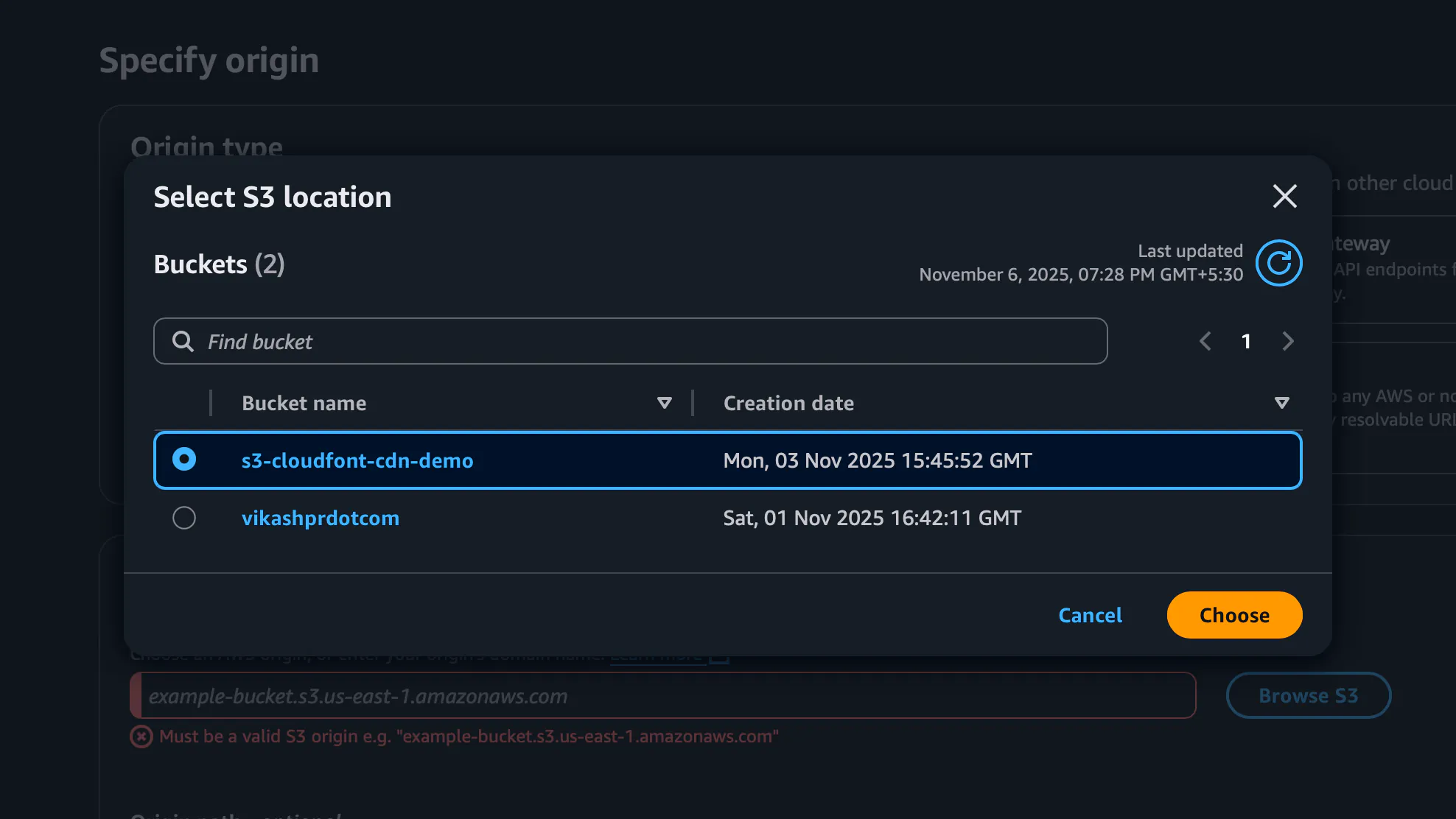Close the Select S3 location dialog
The image size is (1456, 819).
pyautogui.click(x=1284, y=197)
